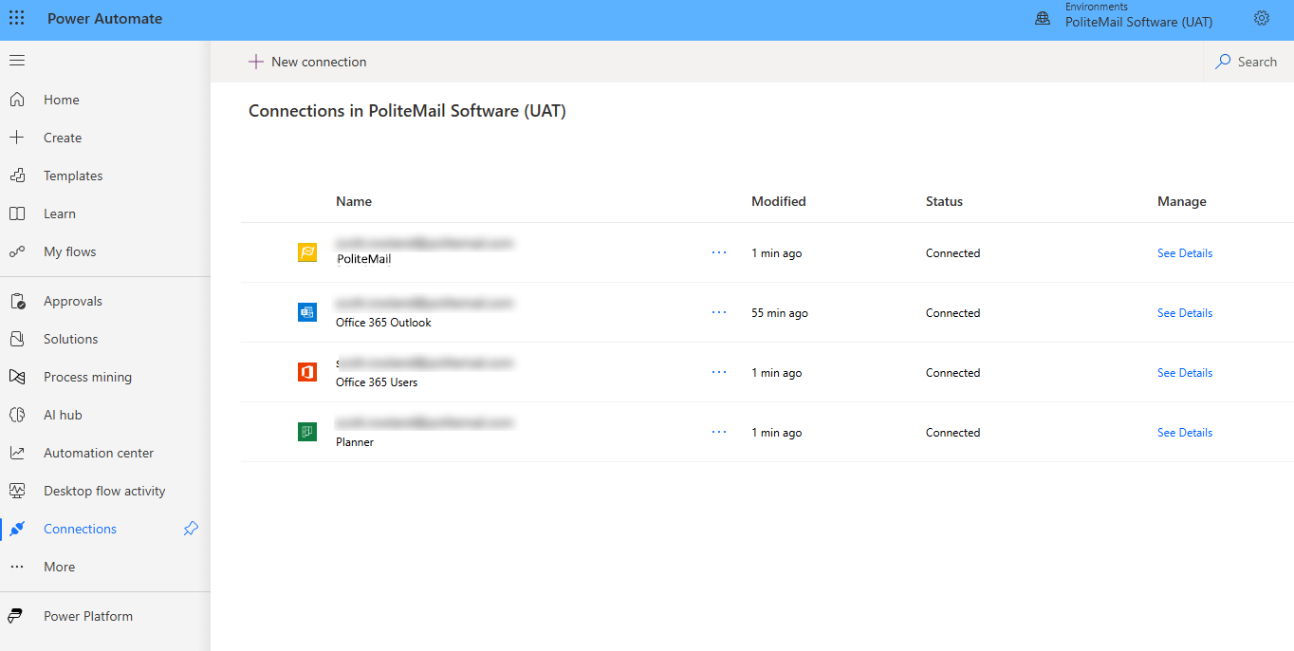1294x651 pixels.
Task: Click the Manage column header
Action: pyautogui.click(x=1182, y=201)
